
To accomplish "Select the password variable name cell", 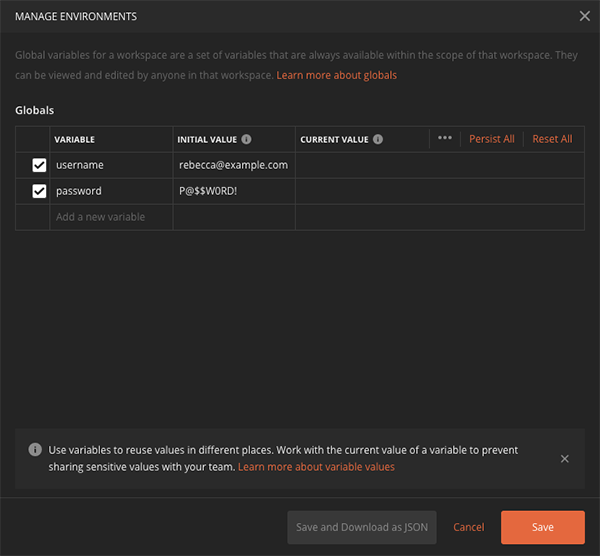I will pos(111,191).
